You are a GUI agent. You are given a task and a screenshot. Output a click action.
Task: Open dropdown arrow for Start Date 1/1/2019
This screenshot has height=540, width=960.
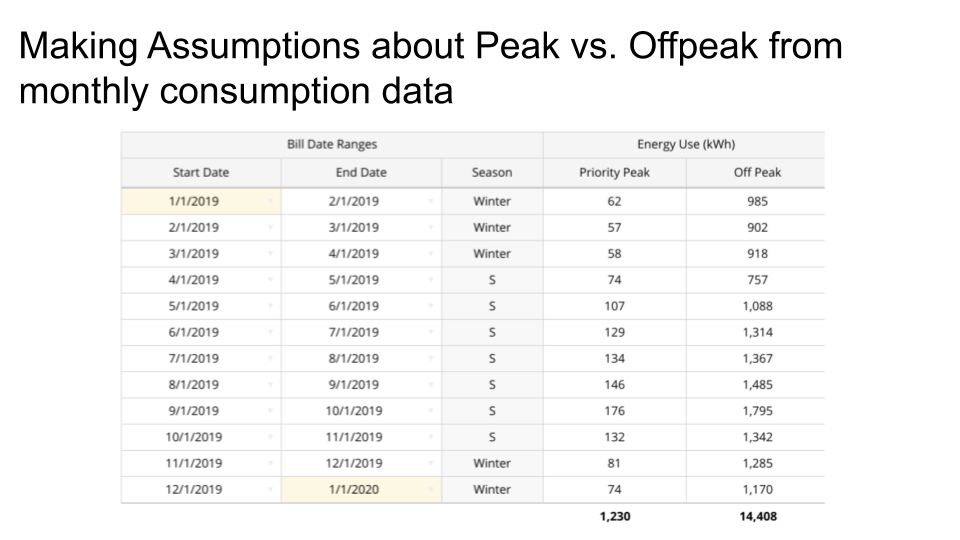pyautogui.click(x=270, y=202)
